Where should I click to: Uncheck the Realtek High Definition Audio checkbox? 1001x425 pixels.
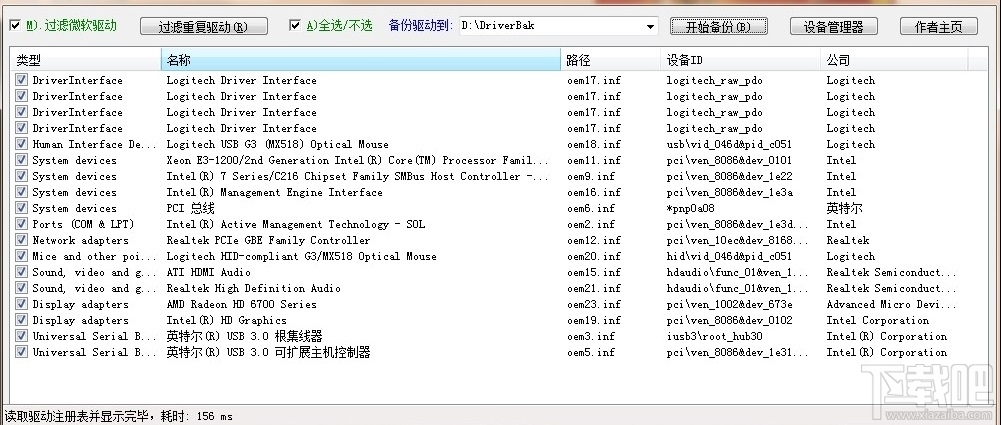pyautogui.click(x=22, y=288)
